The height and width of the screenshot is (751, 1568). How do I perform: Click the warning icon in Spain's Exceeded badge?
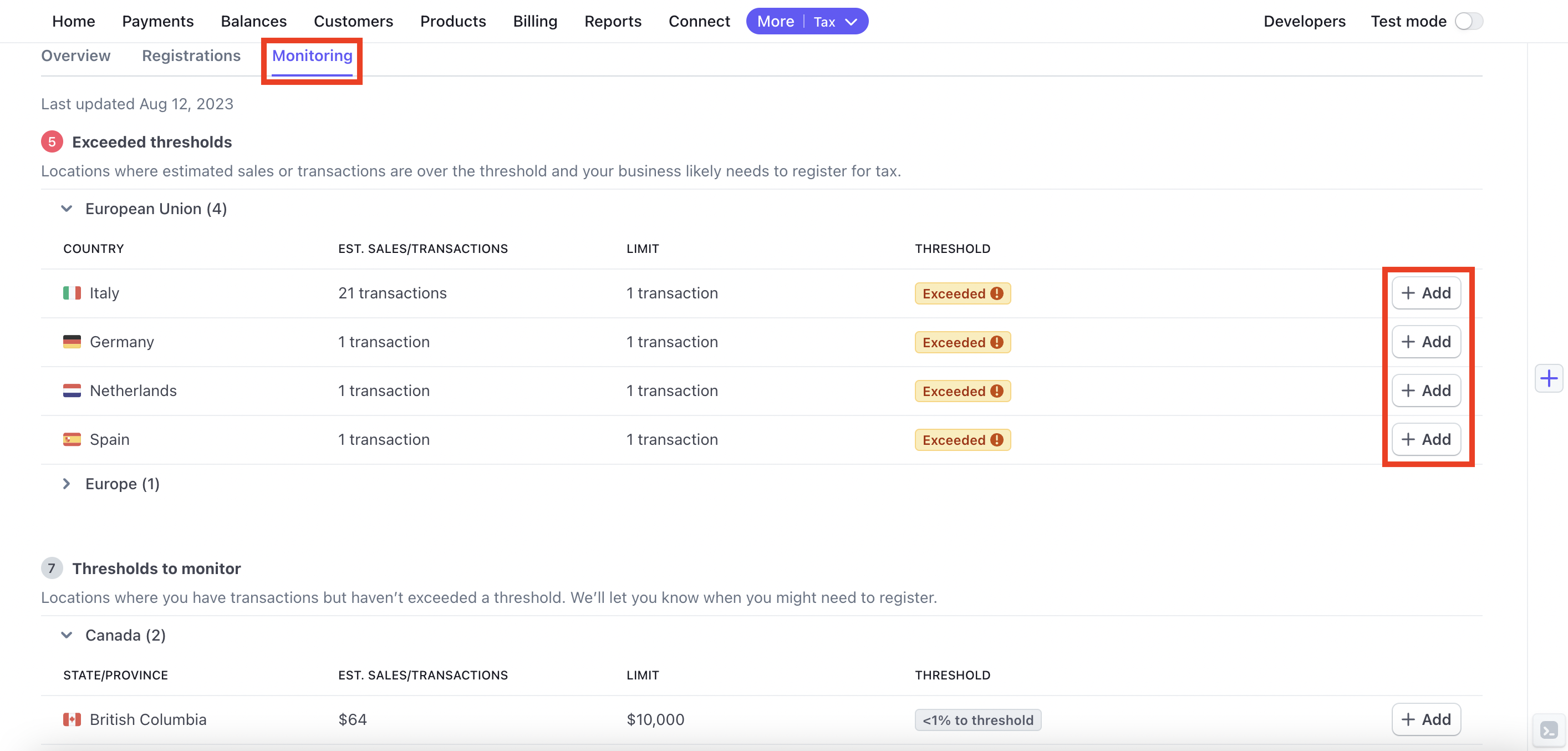pyautogui.click(x=997, y=440)
